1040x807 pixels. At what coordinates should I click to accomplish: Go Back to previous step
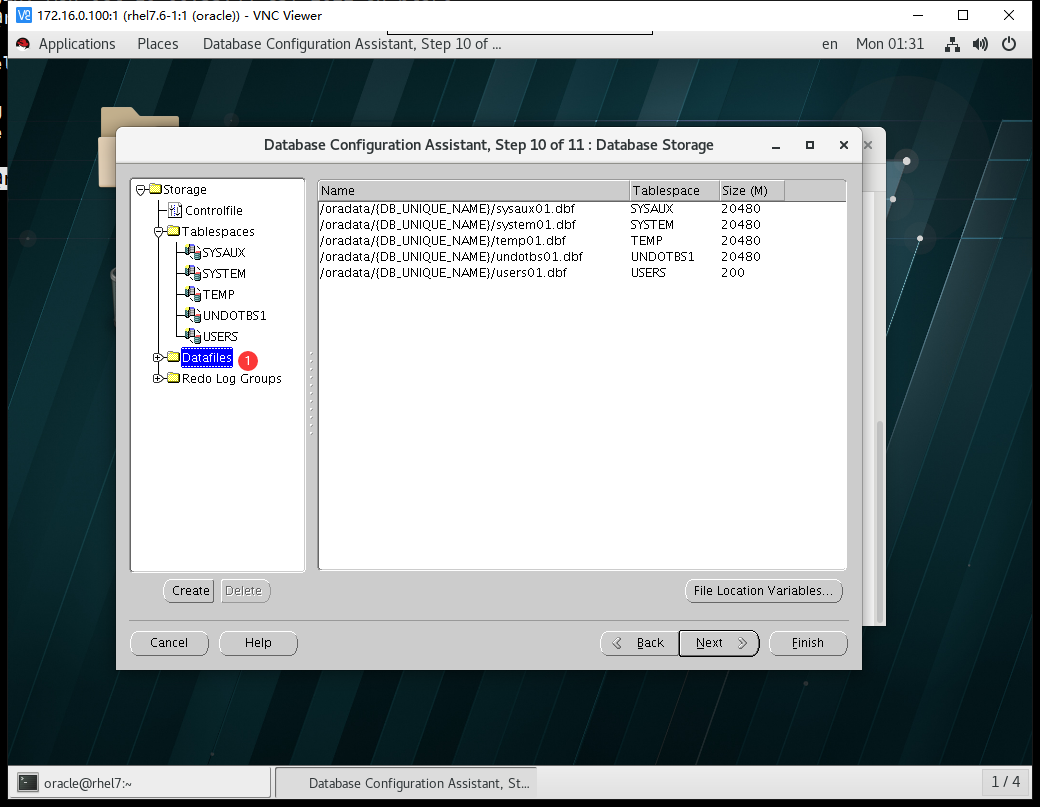(x=639, y=643)
